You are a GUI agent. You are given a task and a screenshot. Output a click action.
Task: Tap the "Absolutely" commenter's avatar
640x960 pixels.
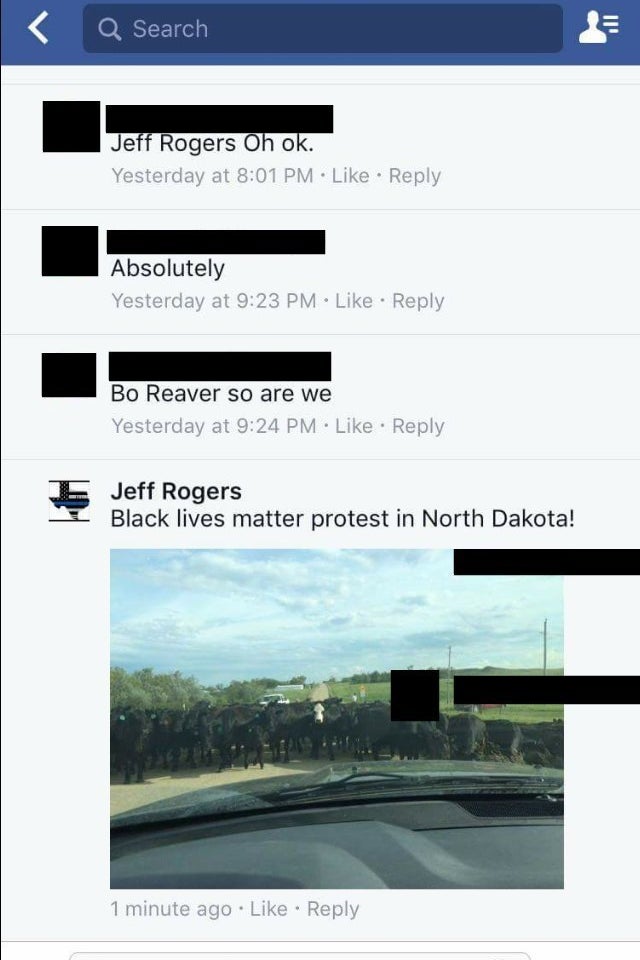click(70, 251)
